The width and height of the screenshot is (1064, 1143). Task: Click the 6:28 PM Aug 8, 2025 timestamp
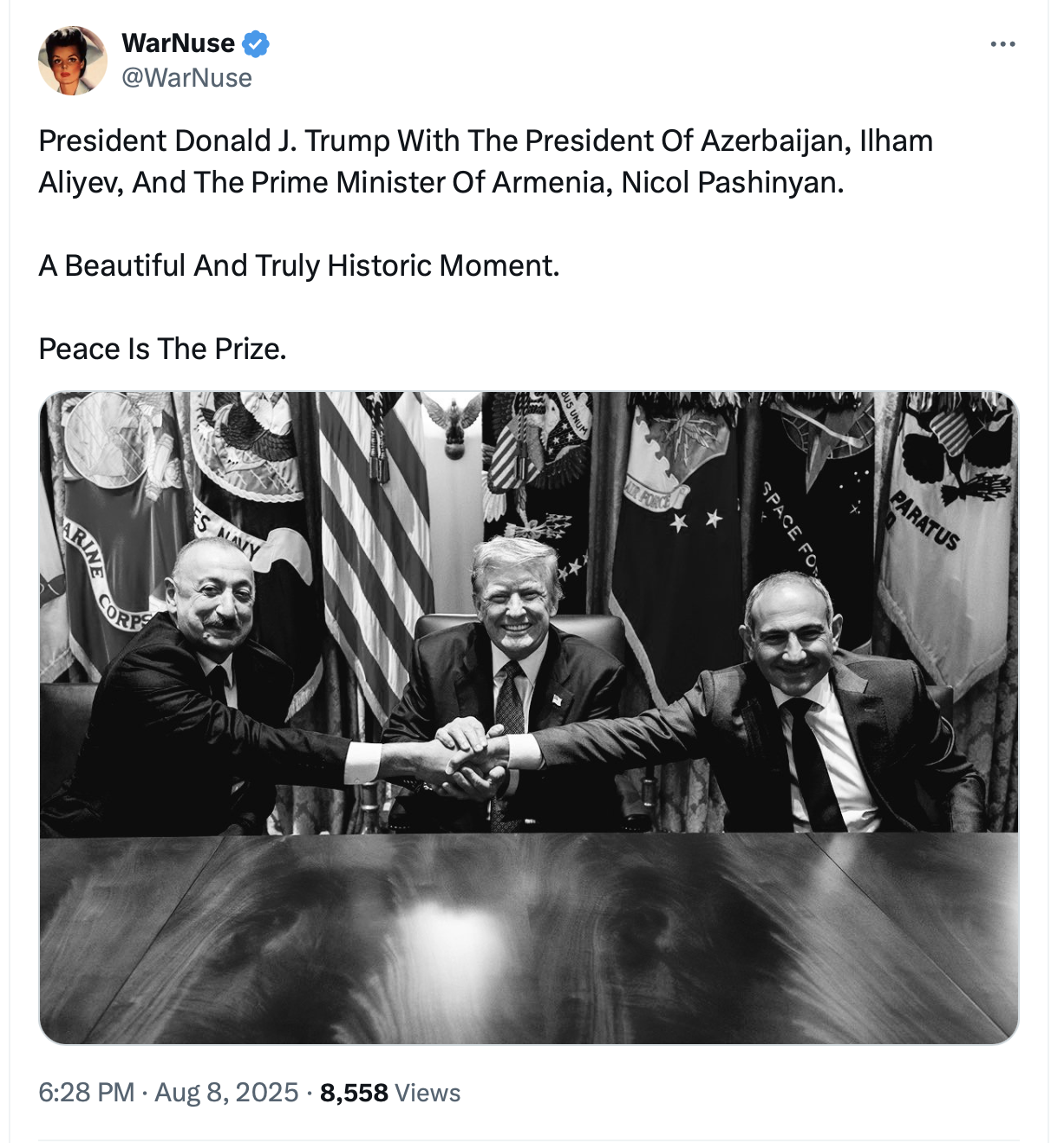[168, 1092]
